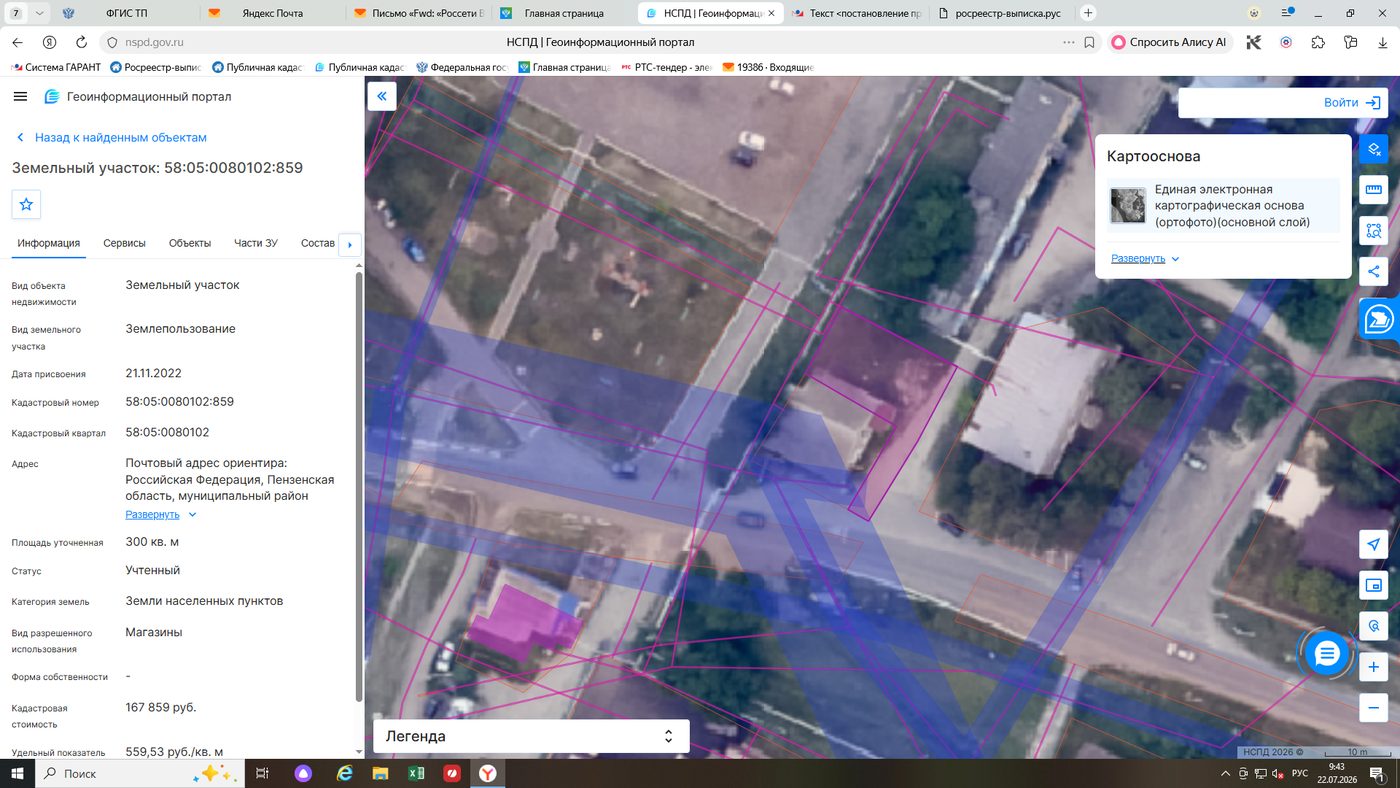Viewport: 1400px width, 788px height.
Task: Select the ортофото basemap thumbnail
Action: coord(1128,205)
